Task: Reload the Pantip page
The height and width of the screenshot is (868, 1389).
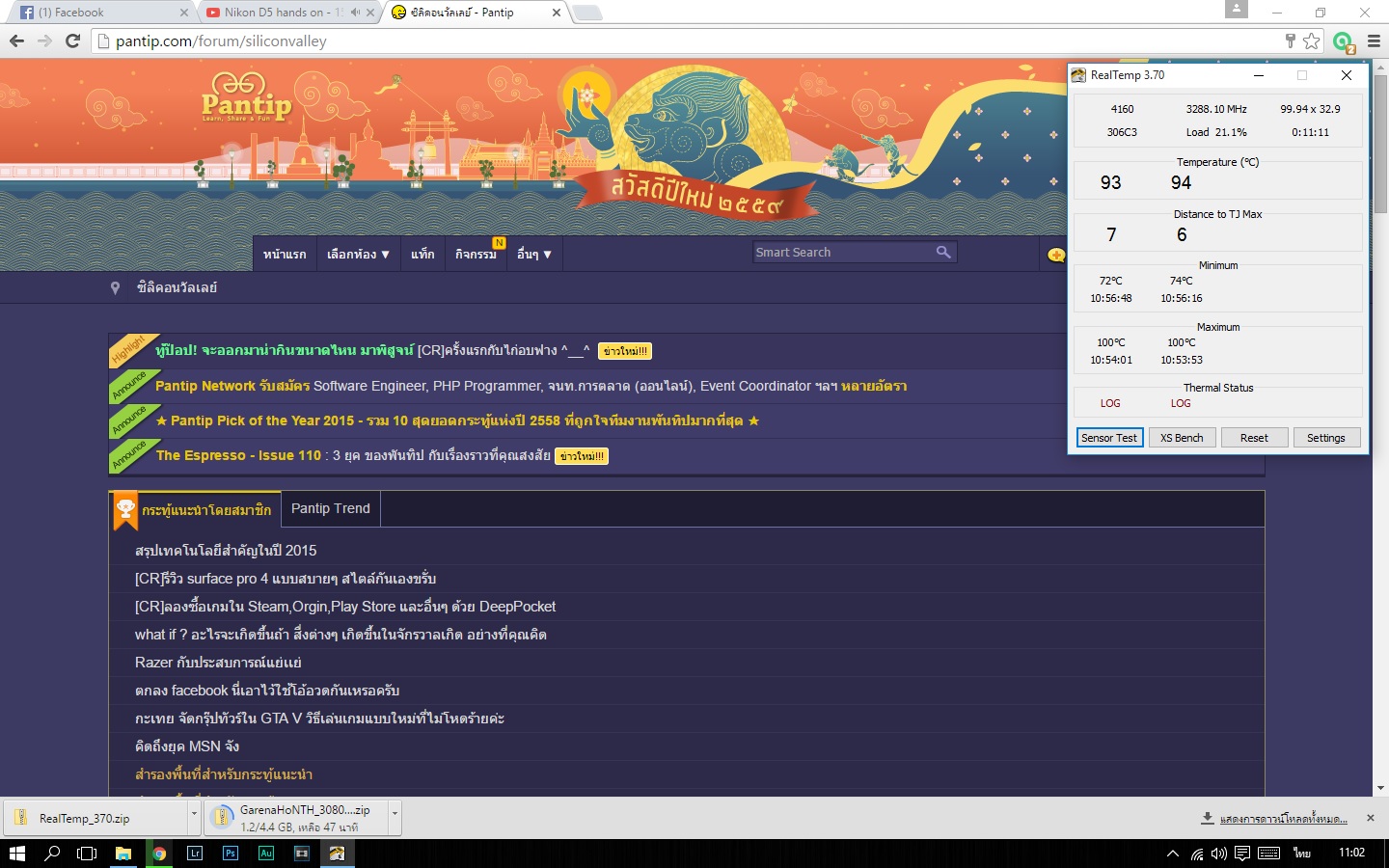Action: (72, 41)
